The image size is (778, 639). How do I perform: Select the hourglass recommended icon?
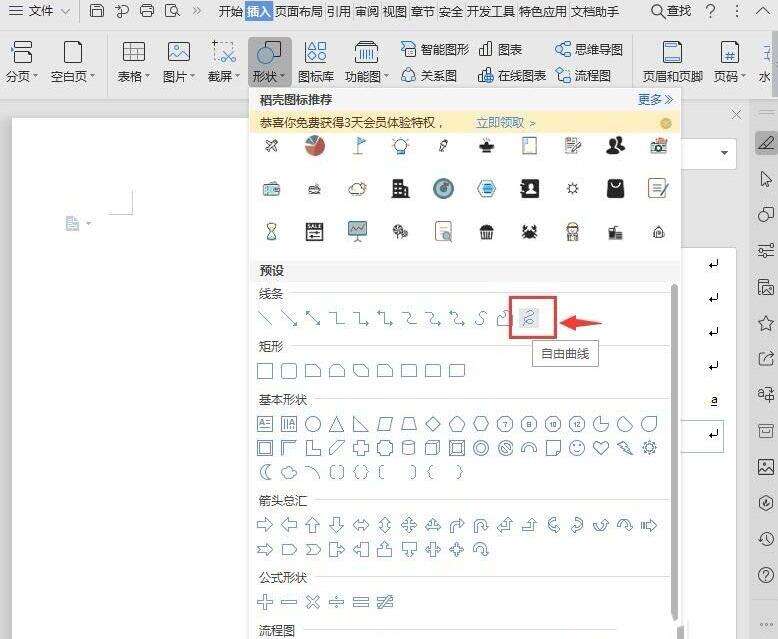[271, 232]
